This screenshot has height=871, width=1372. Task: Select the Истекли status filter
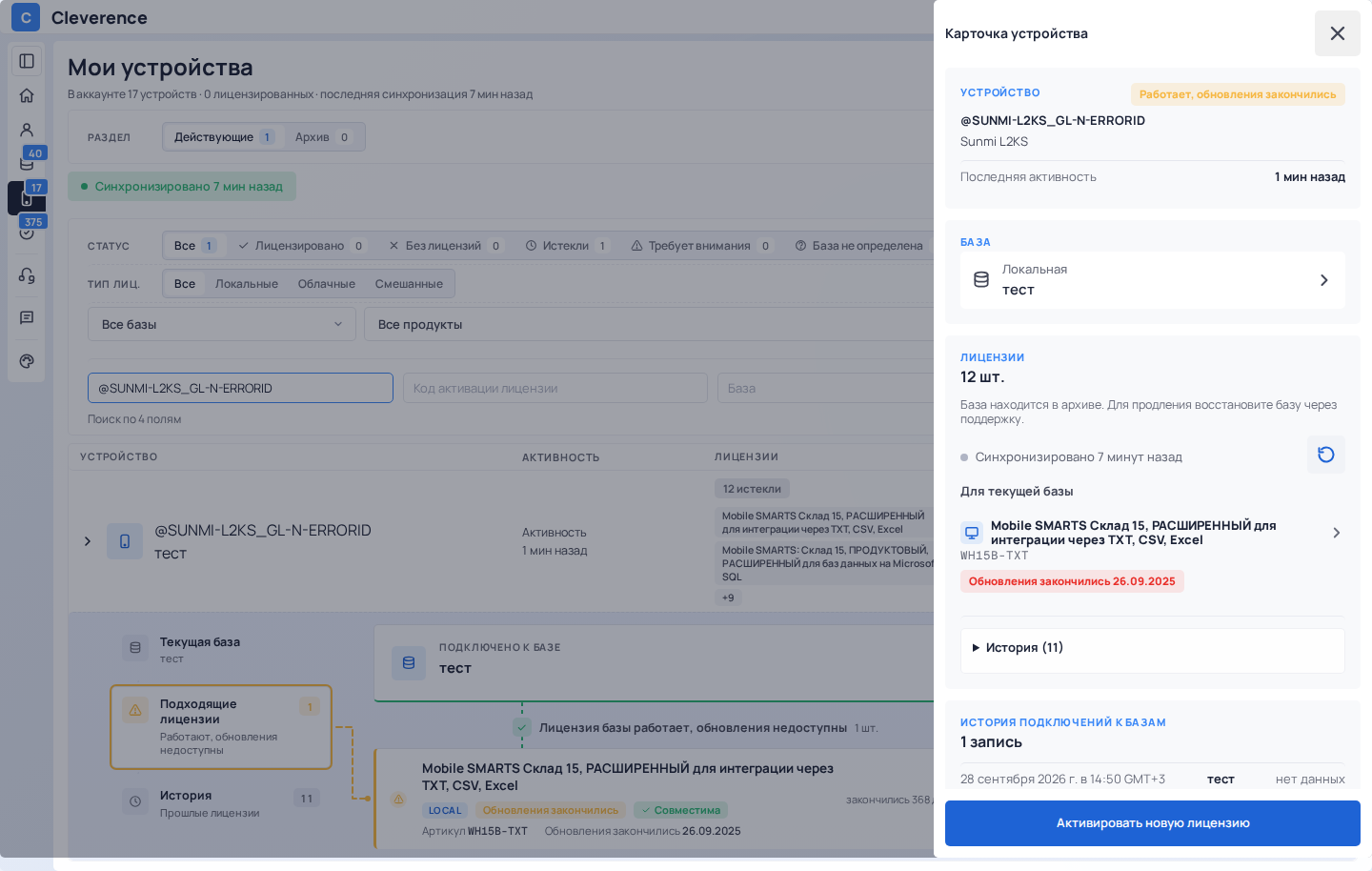(x=568, y=246)
